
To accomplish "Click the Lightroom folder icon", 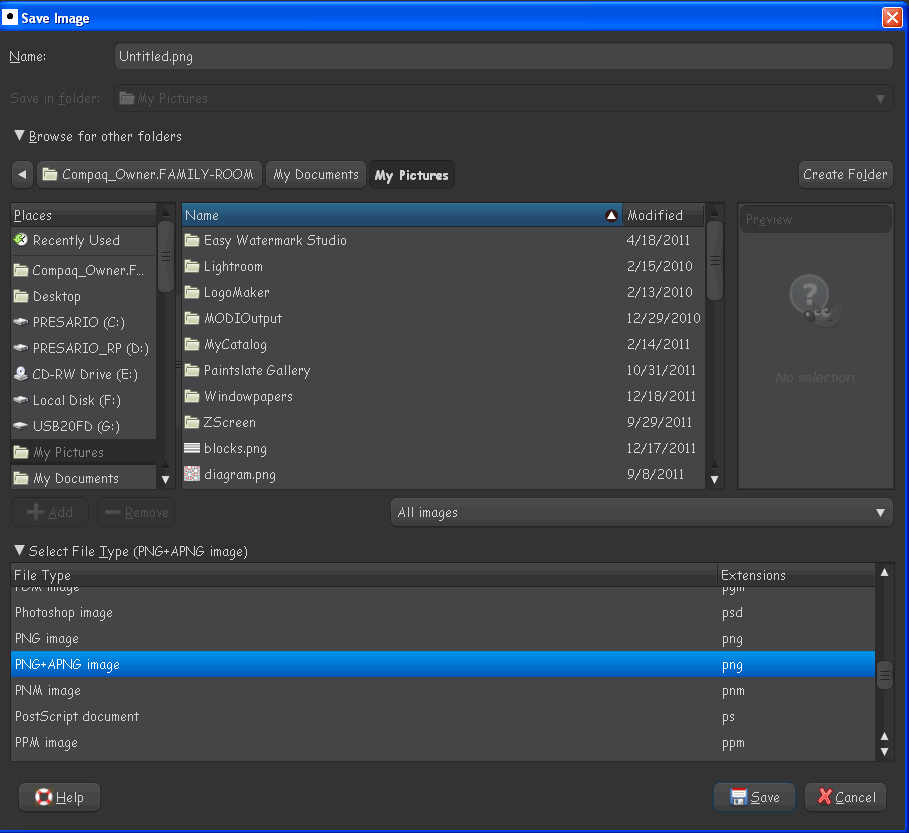I will point(192,266).
